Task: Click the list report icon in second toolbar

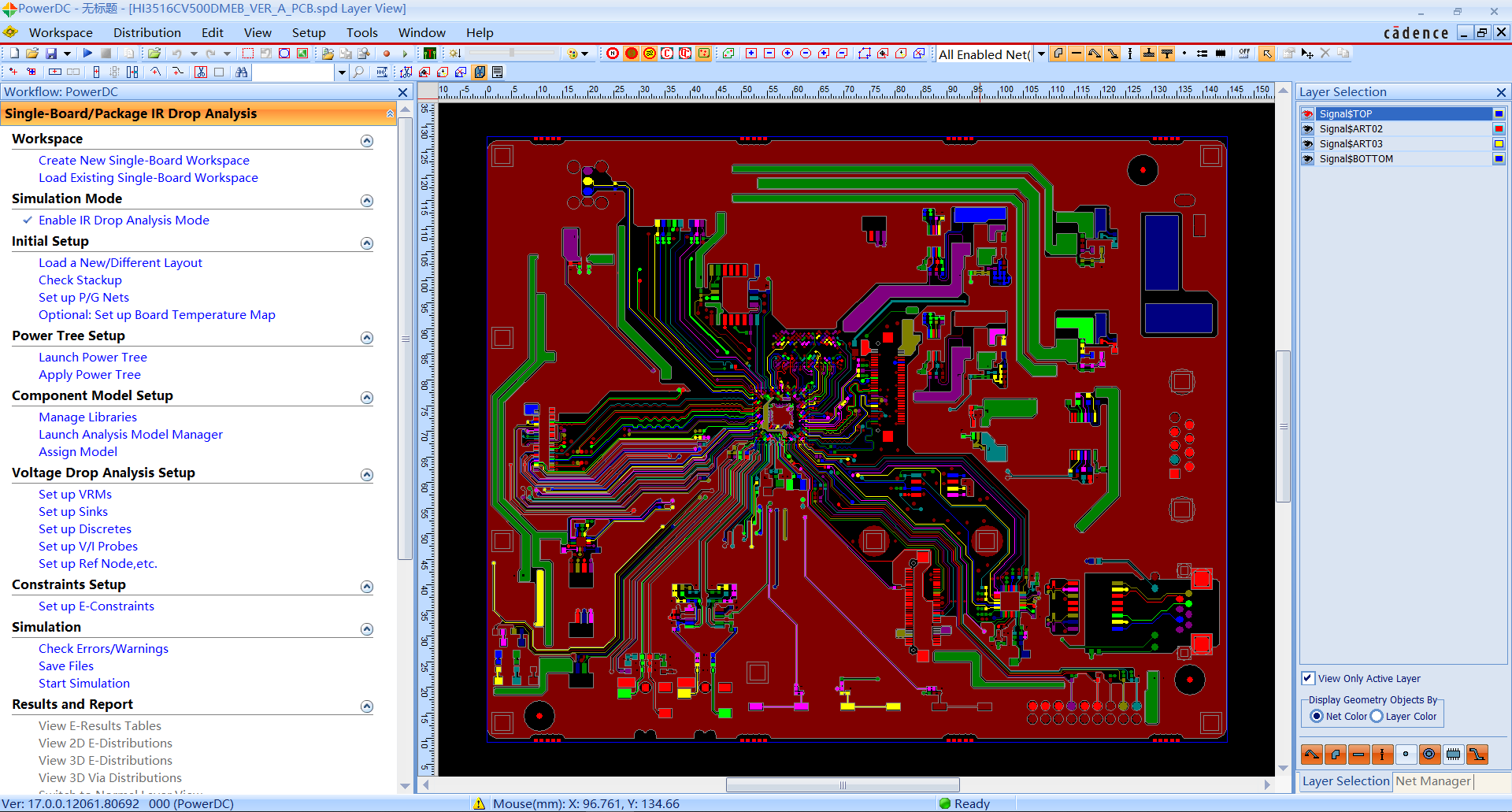Action: tap(498, 72)
